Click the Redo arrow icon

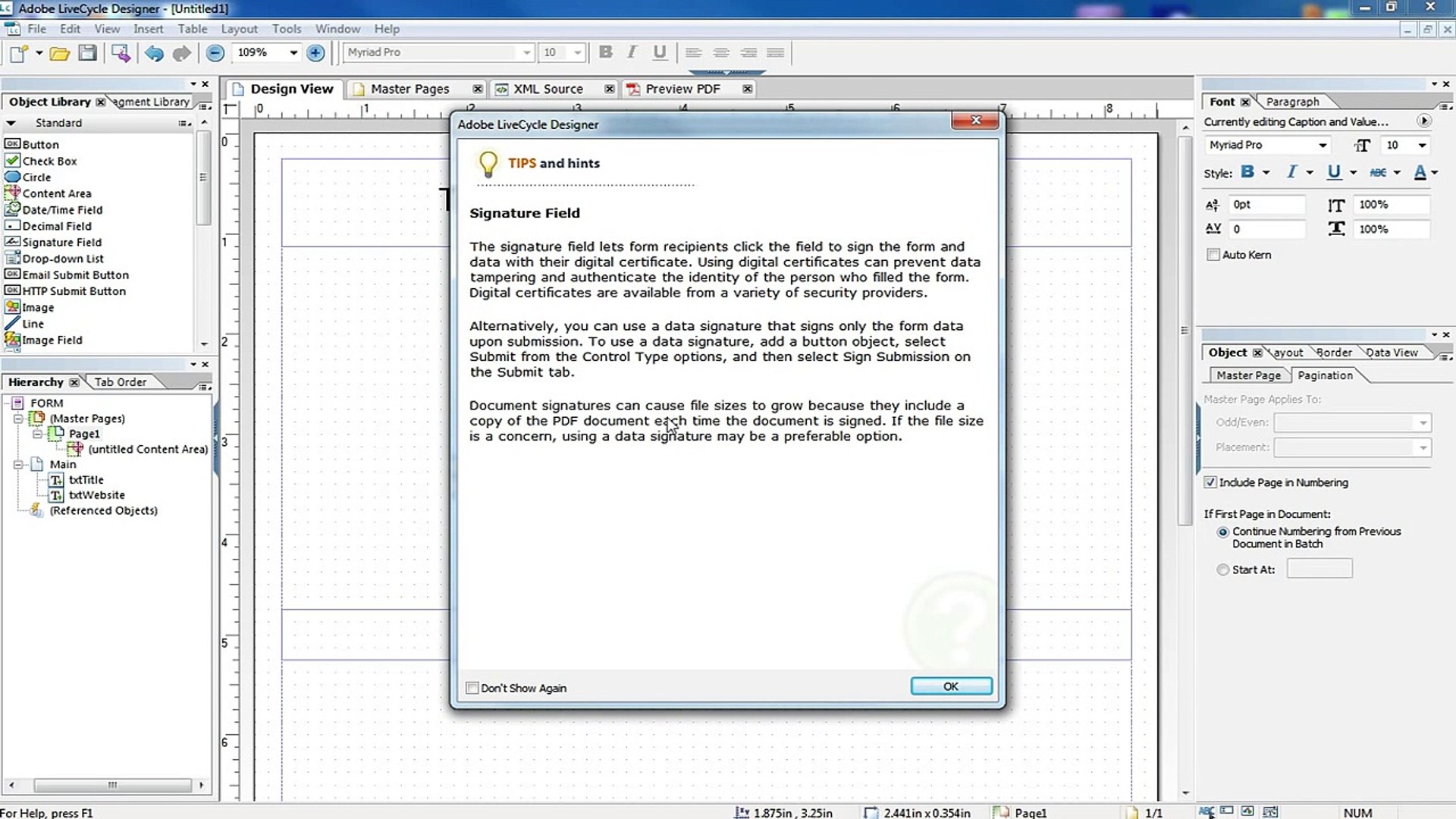181,53
